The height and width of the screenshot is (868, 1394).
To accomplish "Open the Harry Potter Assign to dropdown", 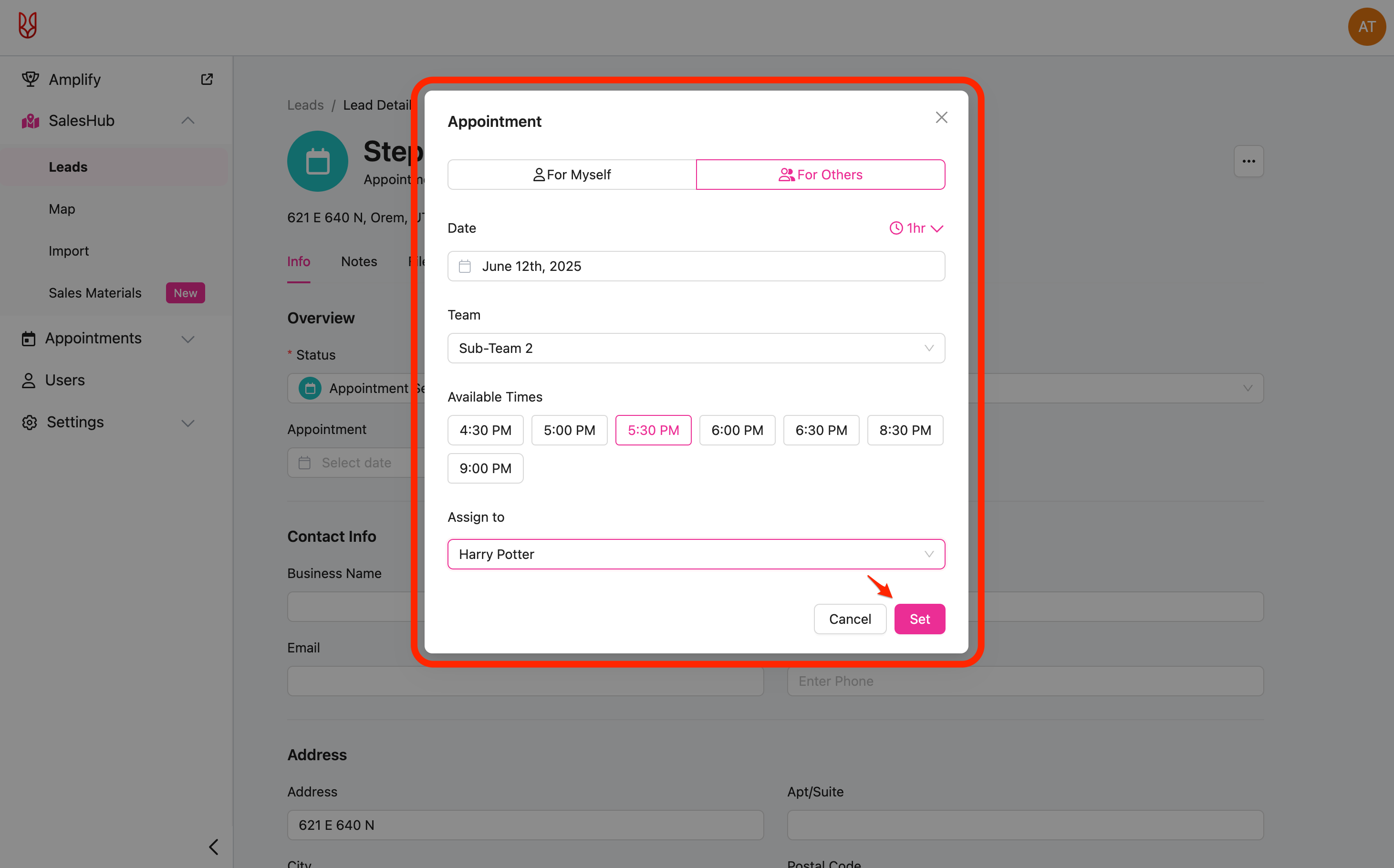I will (695, 554).
